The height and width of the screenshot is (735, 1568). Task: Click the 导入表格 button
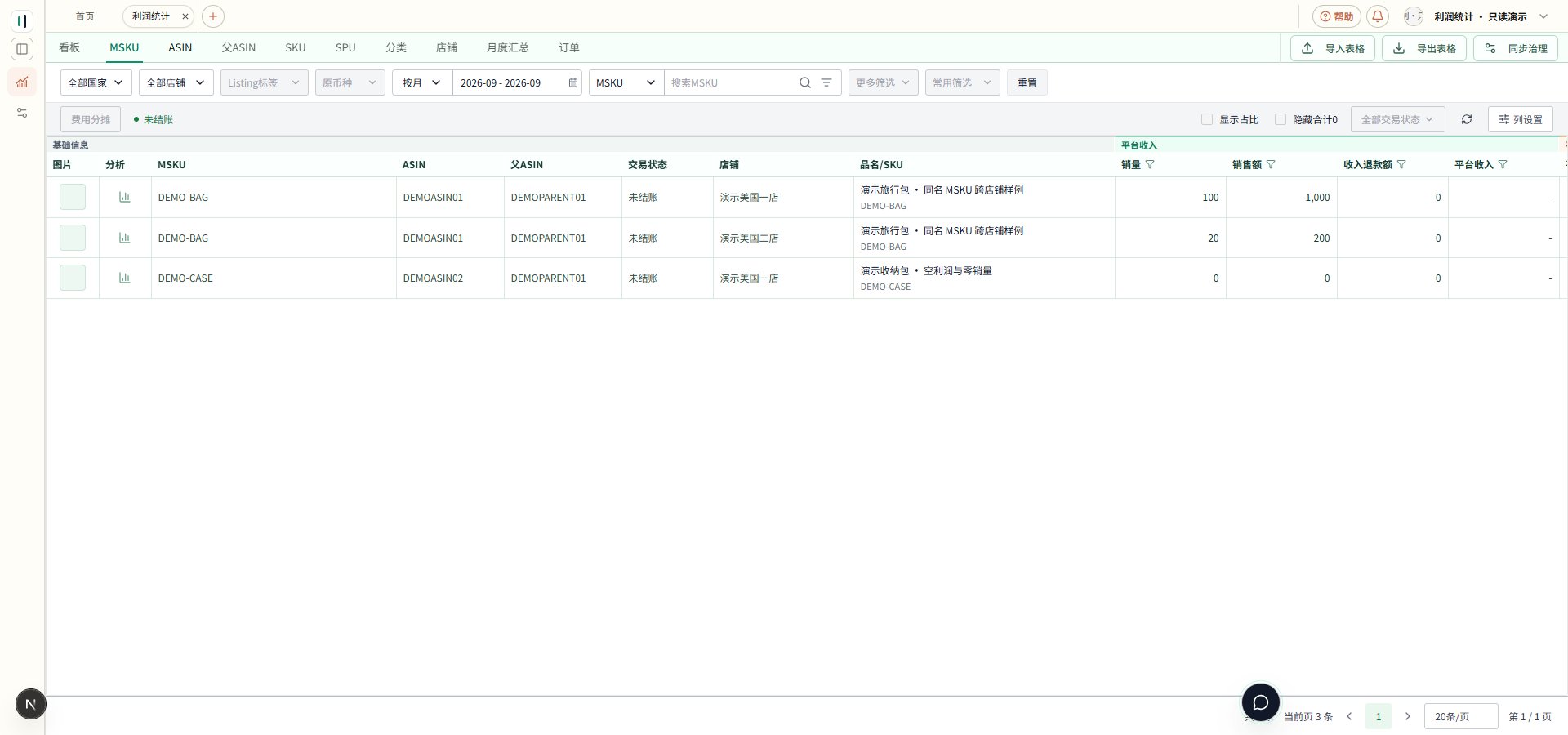tap(1333, 48)
